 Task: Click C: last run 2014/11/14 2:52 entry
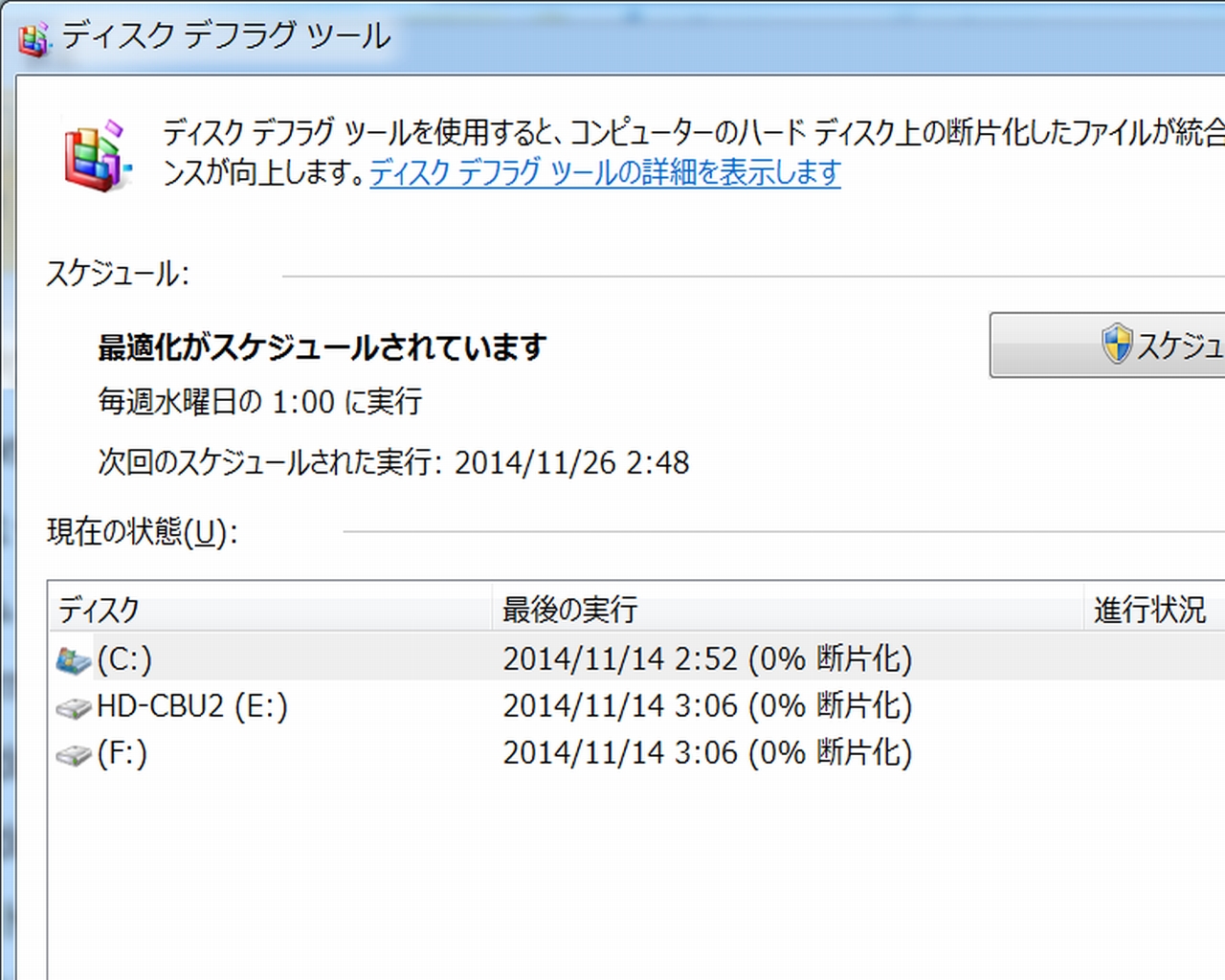click(x=707, y=658)
